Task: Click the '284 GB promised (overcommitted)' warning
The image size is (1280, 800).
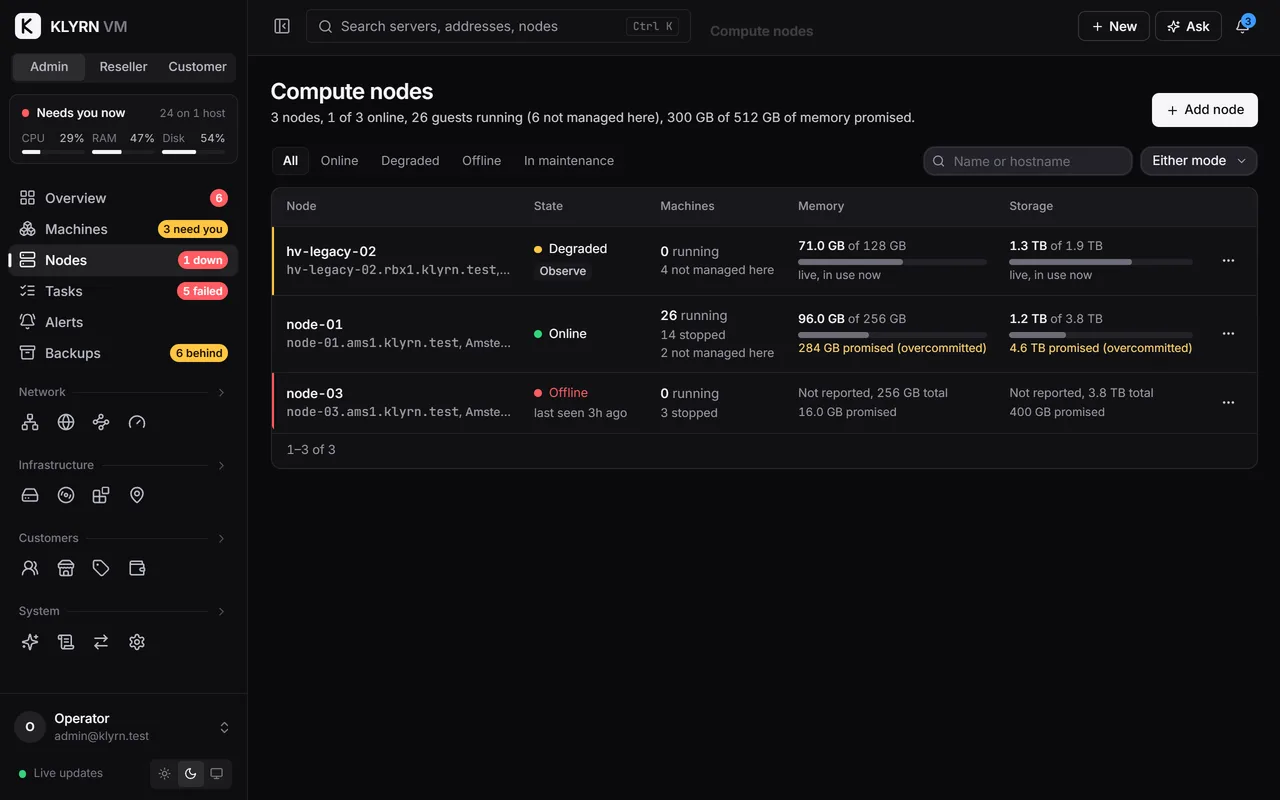Action: (x=892, y=348)
